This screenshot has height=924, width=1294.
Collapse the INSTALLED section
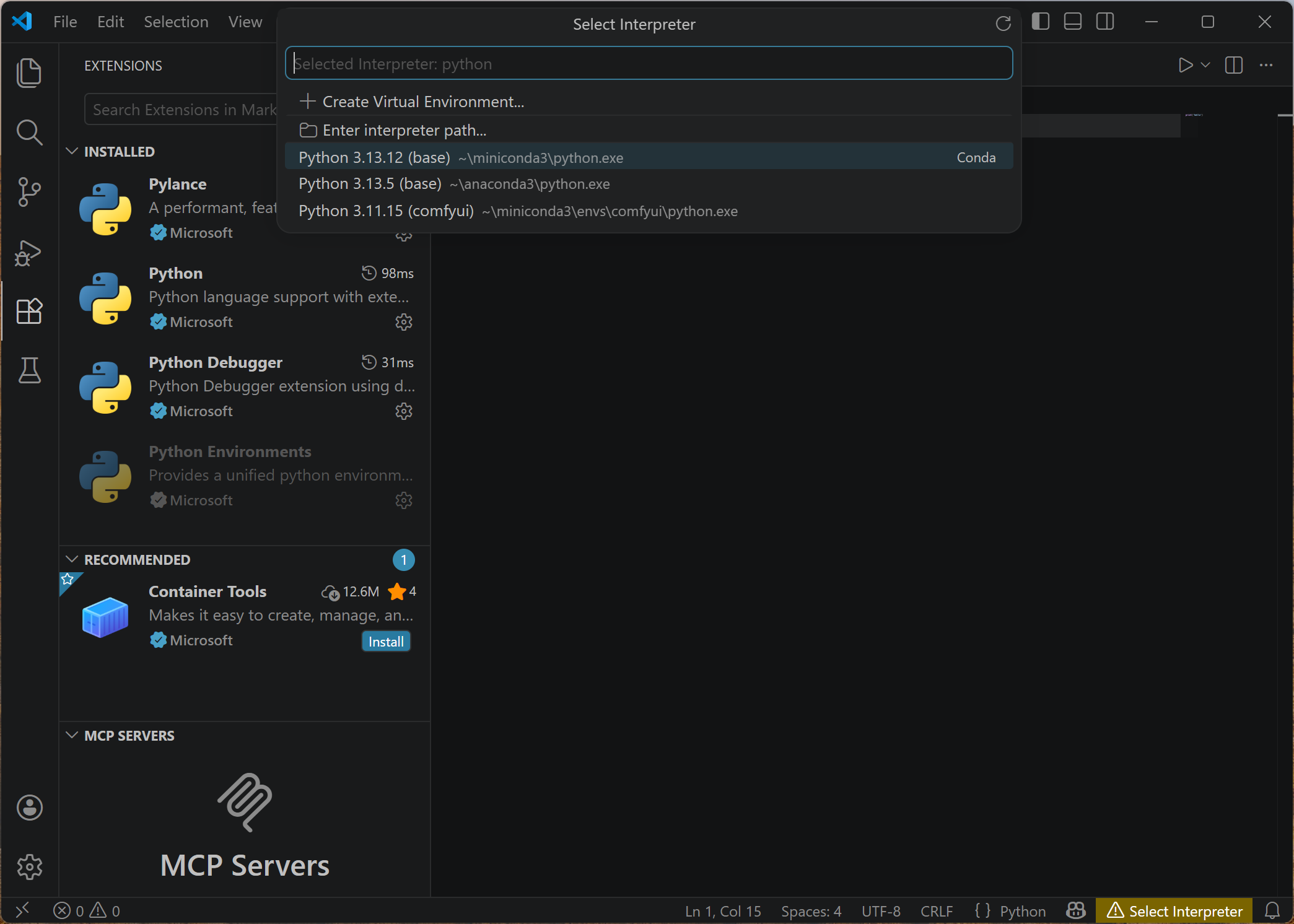coord(119,152)
